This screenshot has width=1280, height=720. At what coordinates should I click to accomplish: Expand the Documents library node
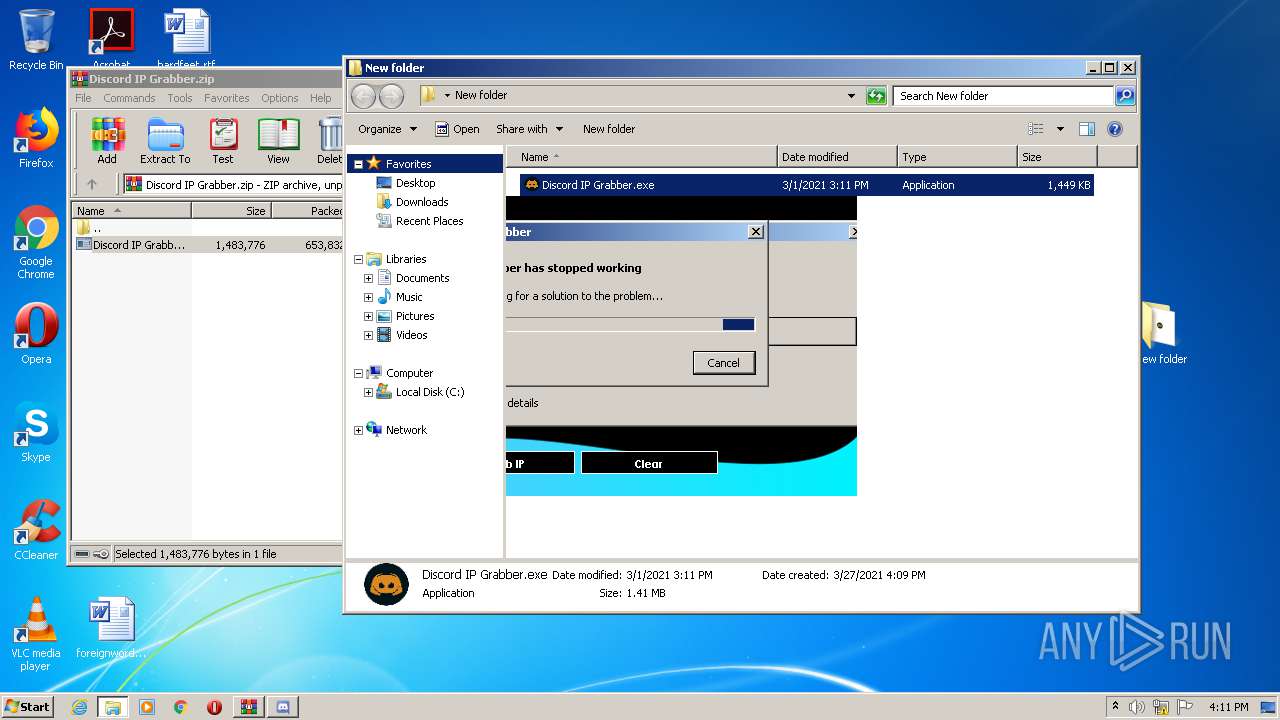(x=368, y=278)
